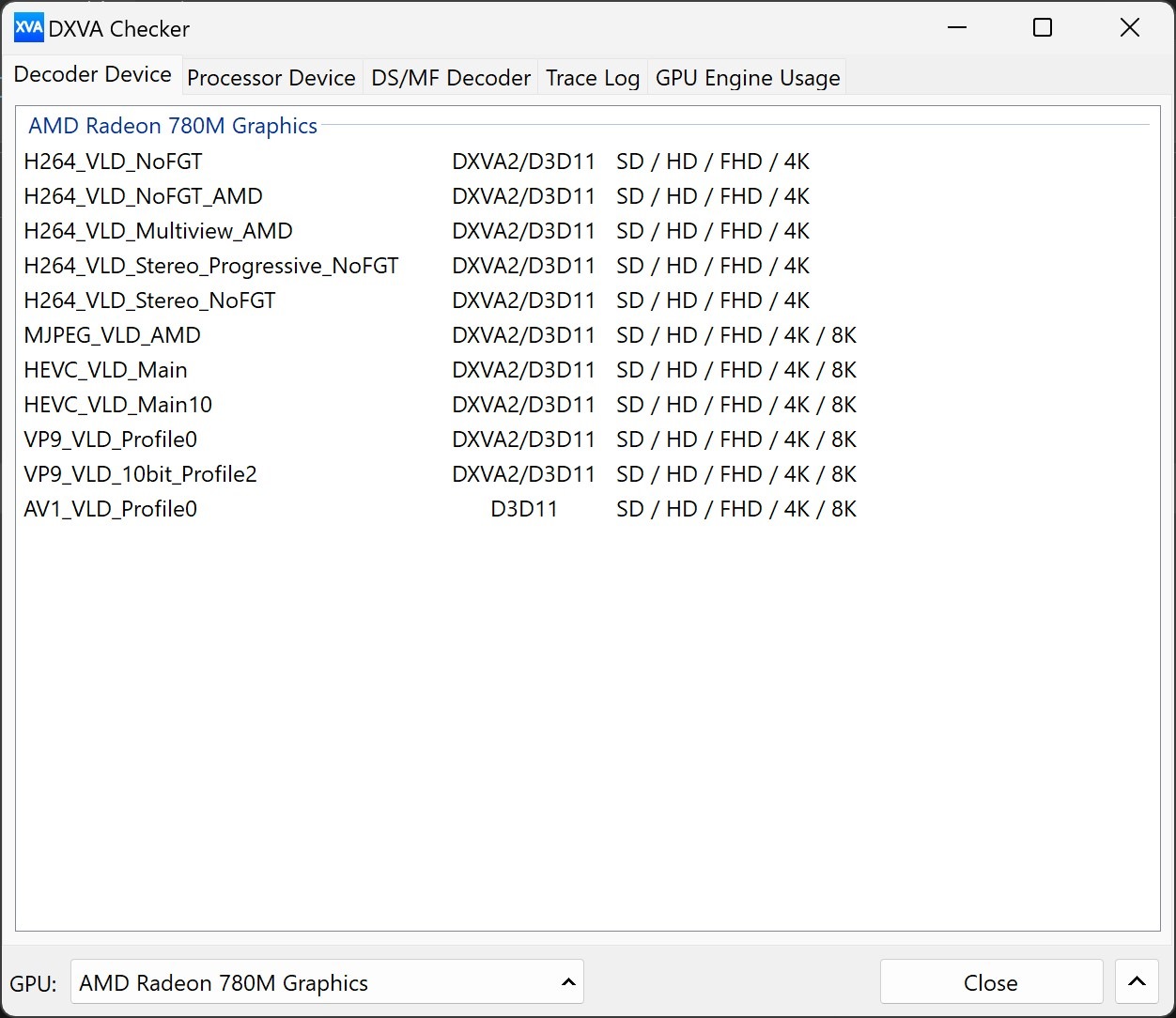Maximize the DXVA Checker window
1176x1018 pixels.
pos(1043,27)
